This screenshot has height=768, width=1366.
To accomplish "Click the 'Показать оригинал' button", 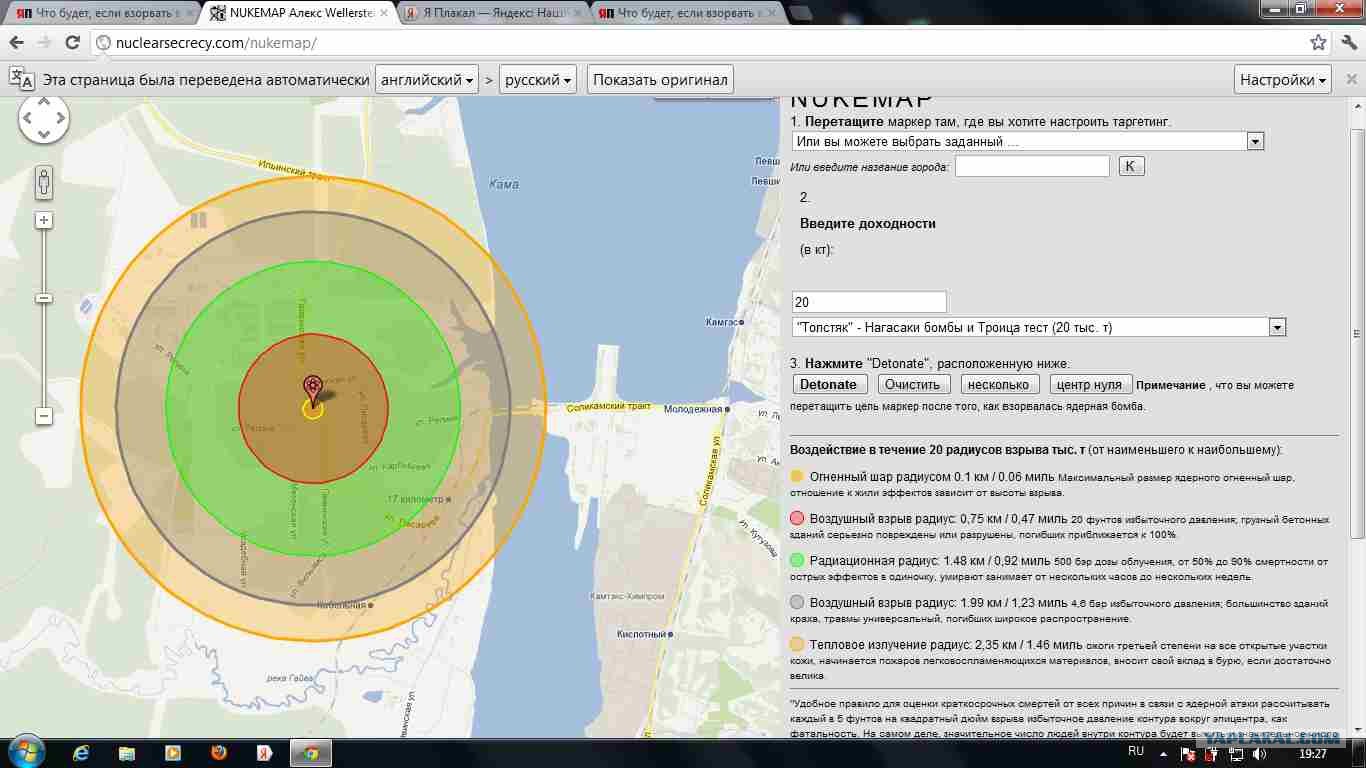I will (661, 80).
